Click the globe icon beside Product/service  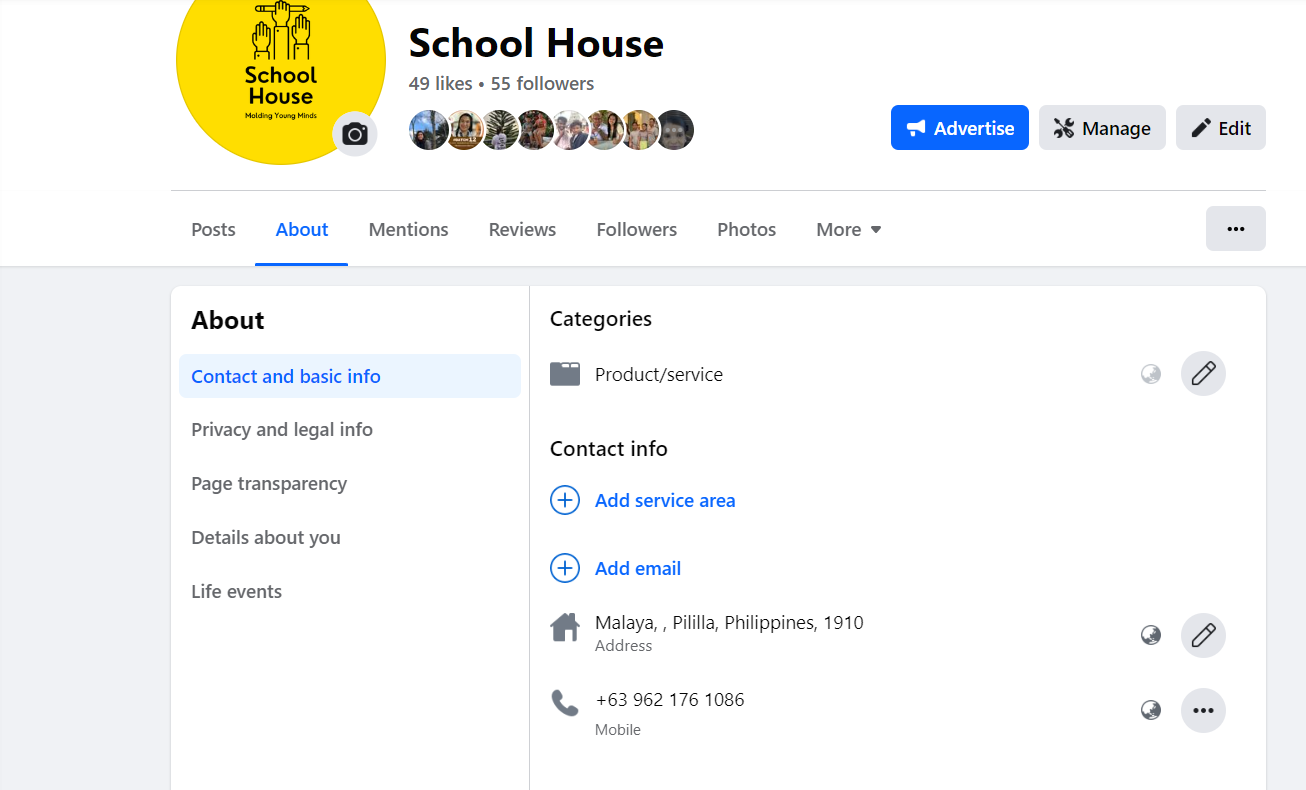point(1151,374)
